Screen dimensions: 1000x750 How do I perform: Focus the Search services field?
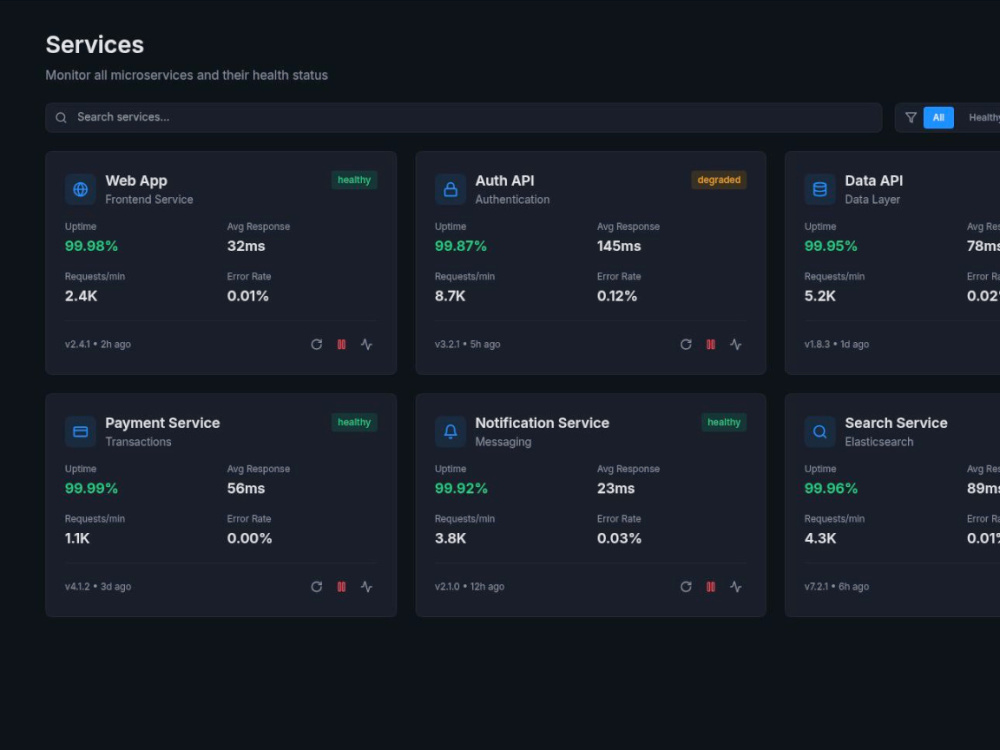click(x=464, y=117)
